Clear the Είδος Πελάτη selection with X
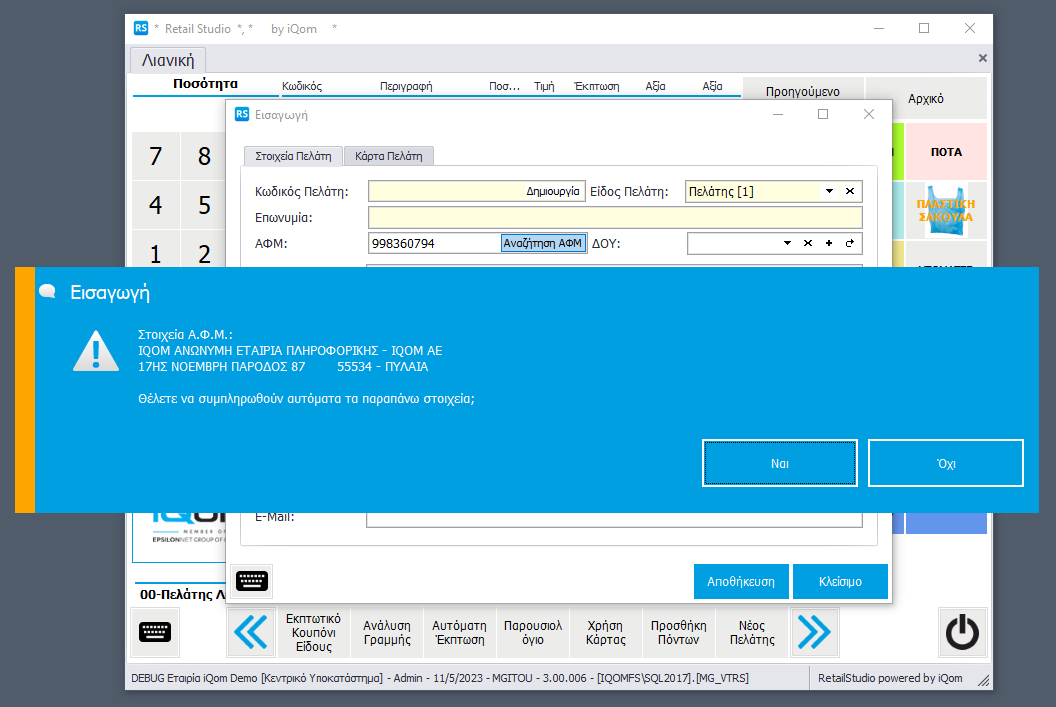This screenshot has width=1056, height=707. 850,191
